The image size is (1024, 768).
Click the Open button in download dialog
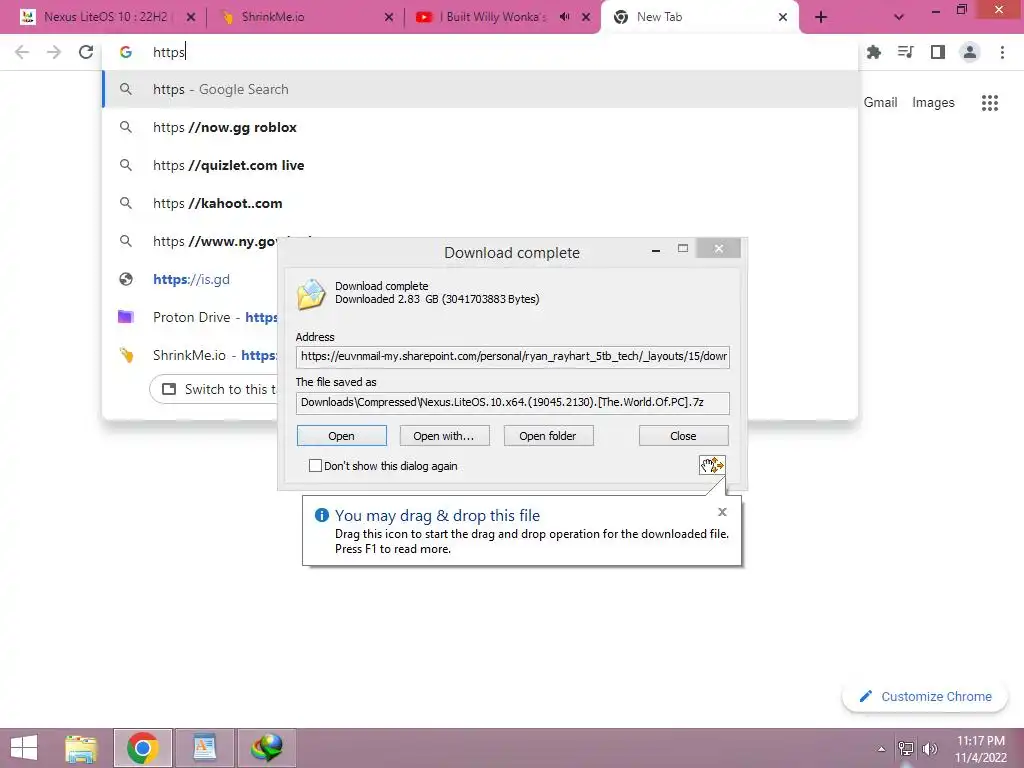(x=342, y=436)
